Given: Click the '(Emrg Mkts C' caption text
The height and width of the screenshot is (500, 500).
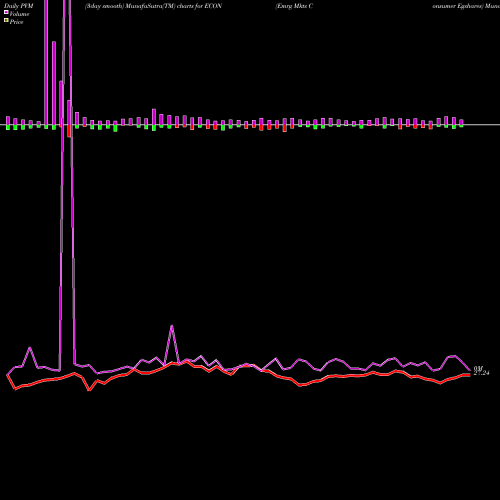Looking at the screenshot, I should (294, 6).
